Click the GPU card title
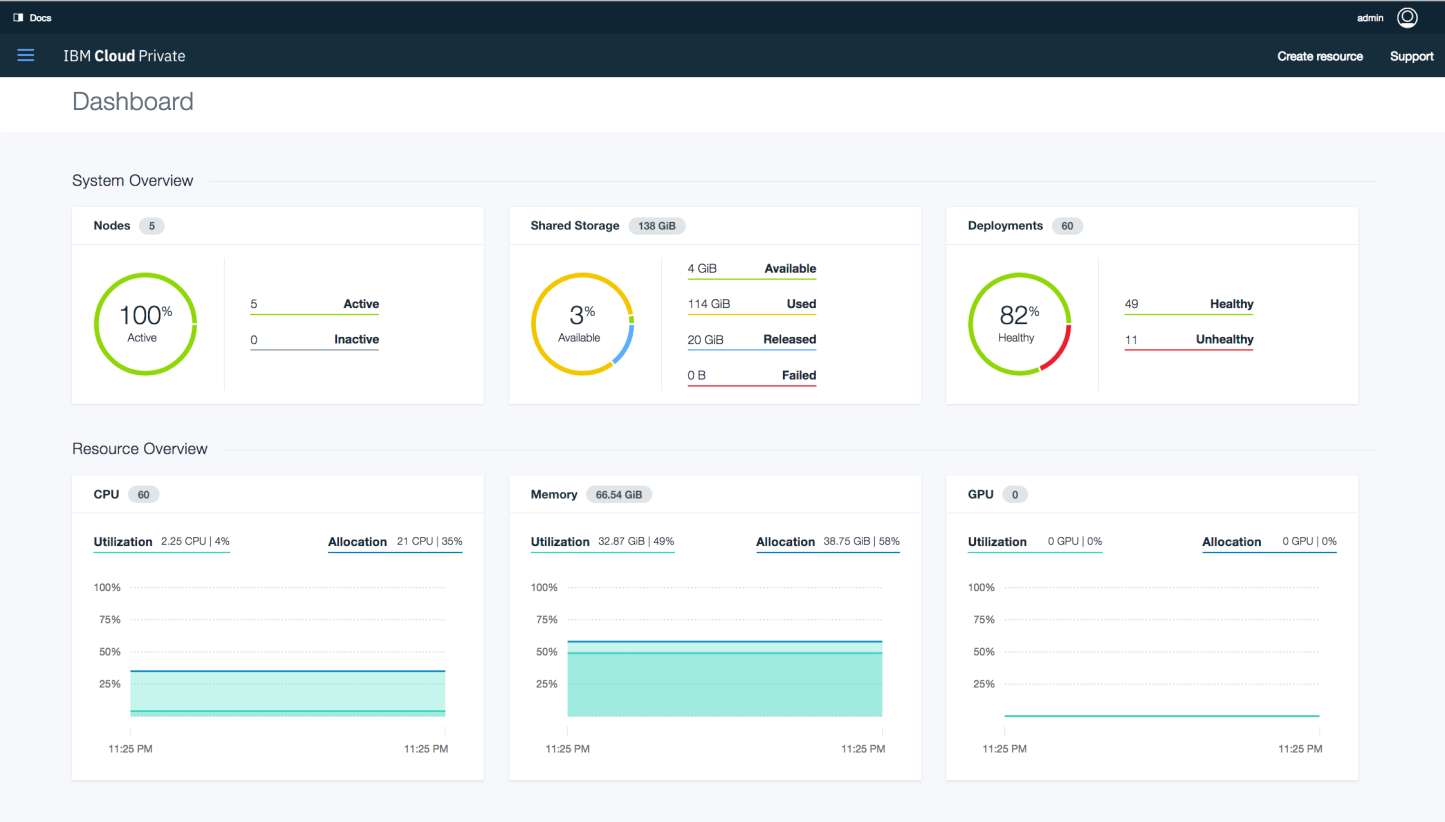 point(981,494)
